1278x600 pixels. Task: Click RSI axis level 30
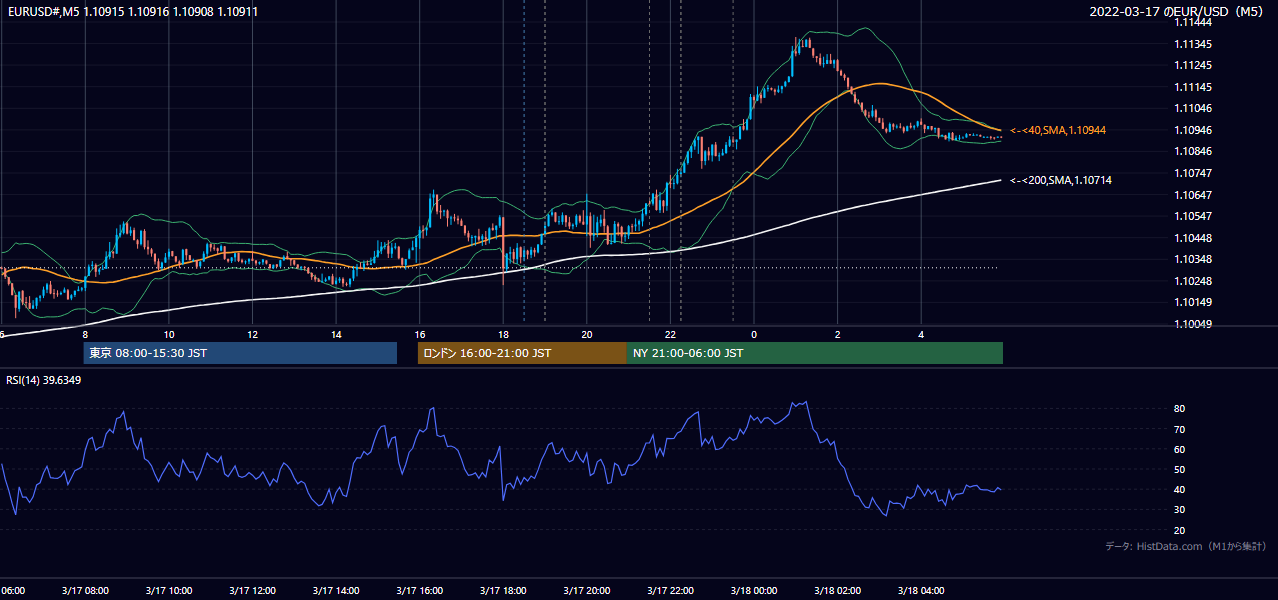1180,510
